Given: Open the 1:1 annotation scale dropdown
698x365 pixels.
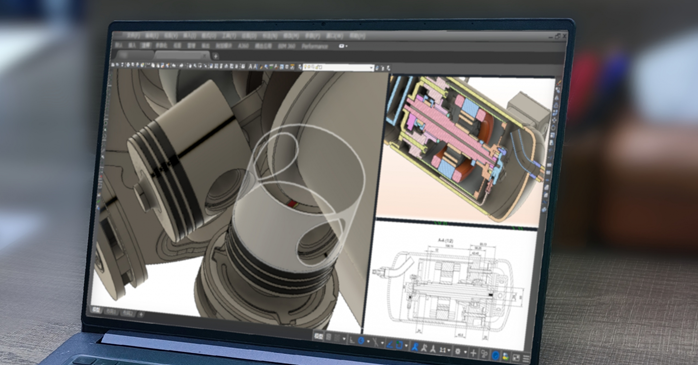Looking at the screenshot, I should (x=444, y=350).
